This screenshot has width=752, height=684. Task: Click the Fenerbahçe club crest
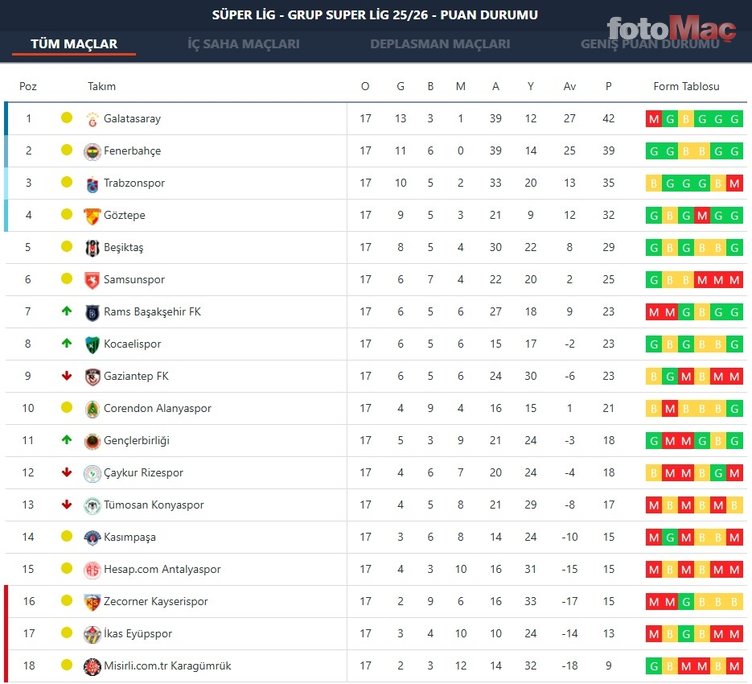93,151
